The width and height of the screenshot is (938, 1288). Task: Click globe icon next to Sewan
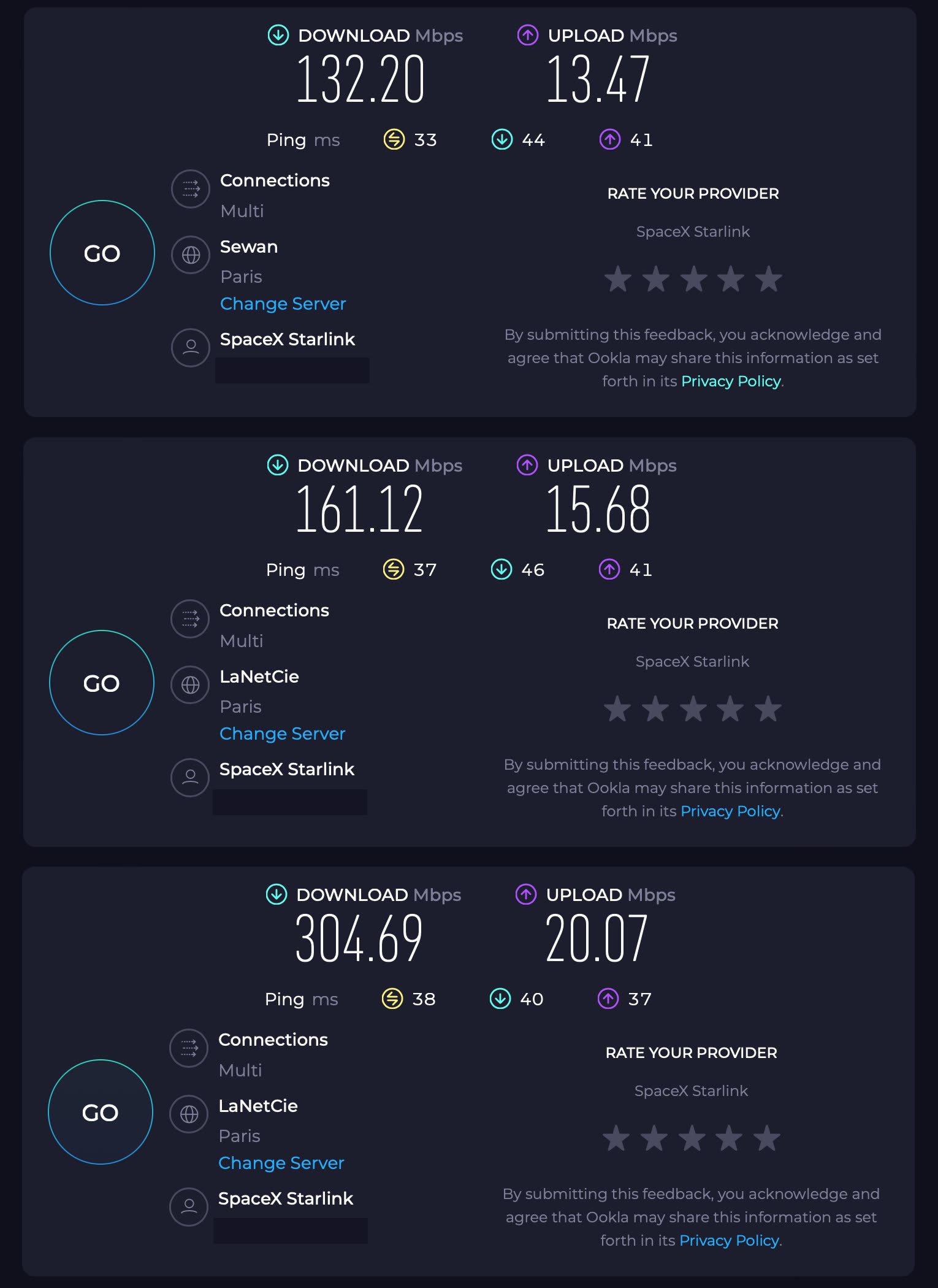coord(191,255)
